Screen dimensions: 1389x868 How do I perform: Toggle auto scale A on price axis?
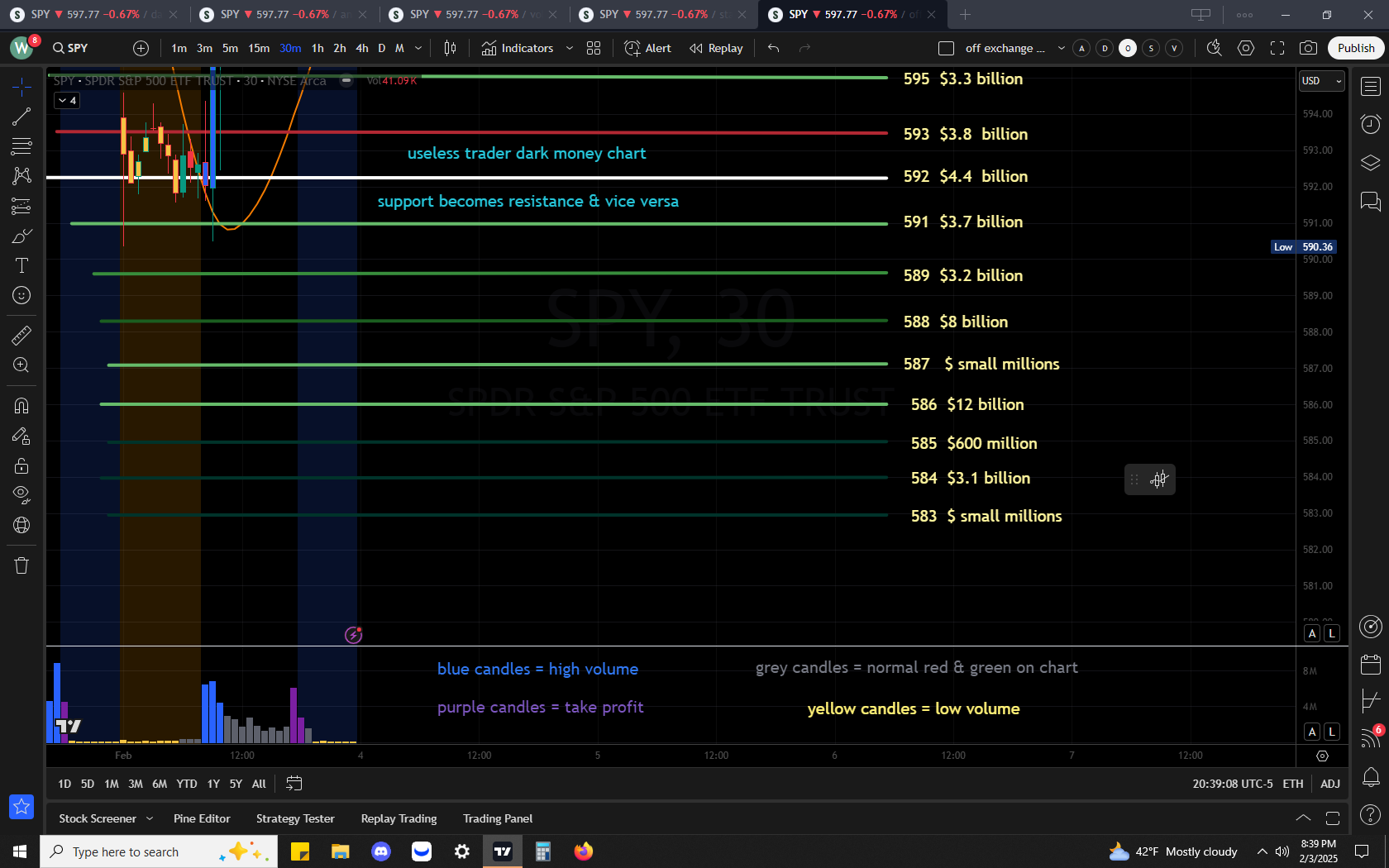(x=1312, y=633)
